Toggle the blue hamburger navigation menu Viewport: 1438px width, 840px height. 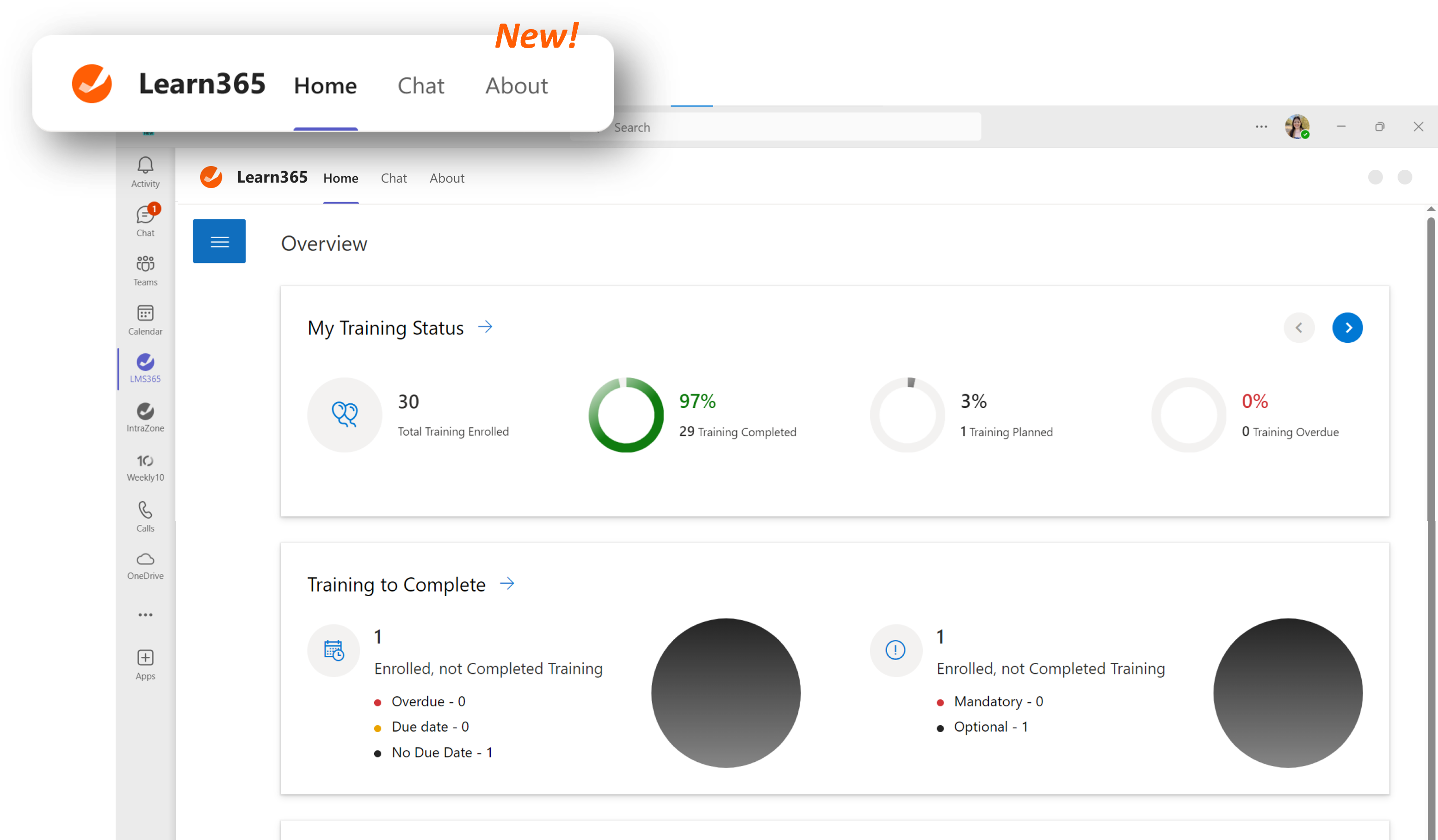pyautogui.click(x=219, y=241)
